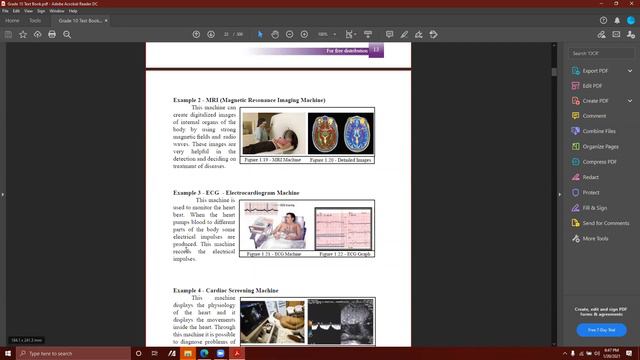This screenshot has width=640, height=360.
Task: Open notifications bell
Action: (x=617, y=20)
